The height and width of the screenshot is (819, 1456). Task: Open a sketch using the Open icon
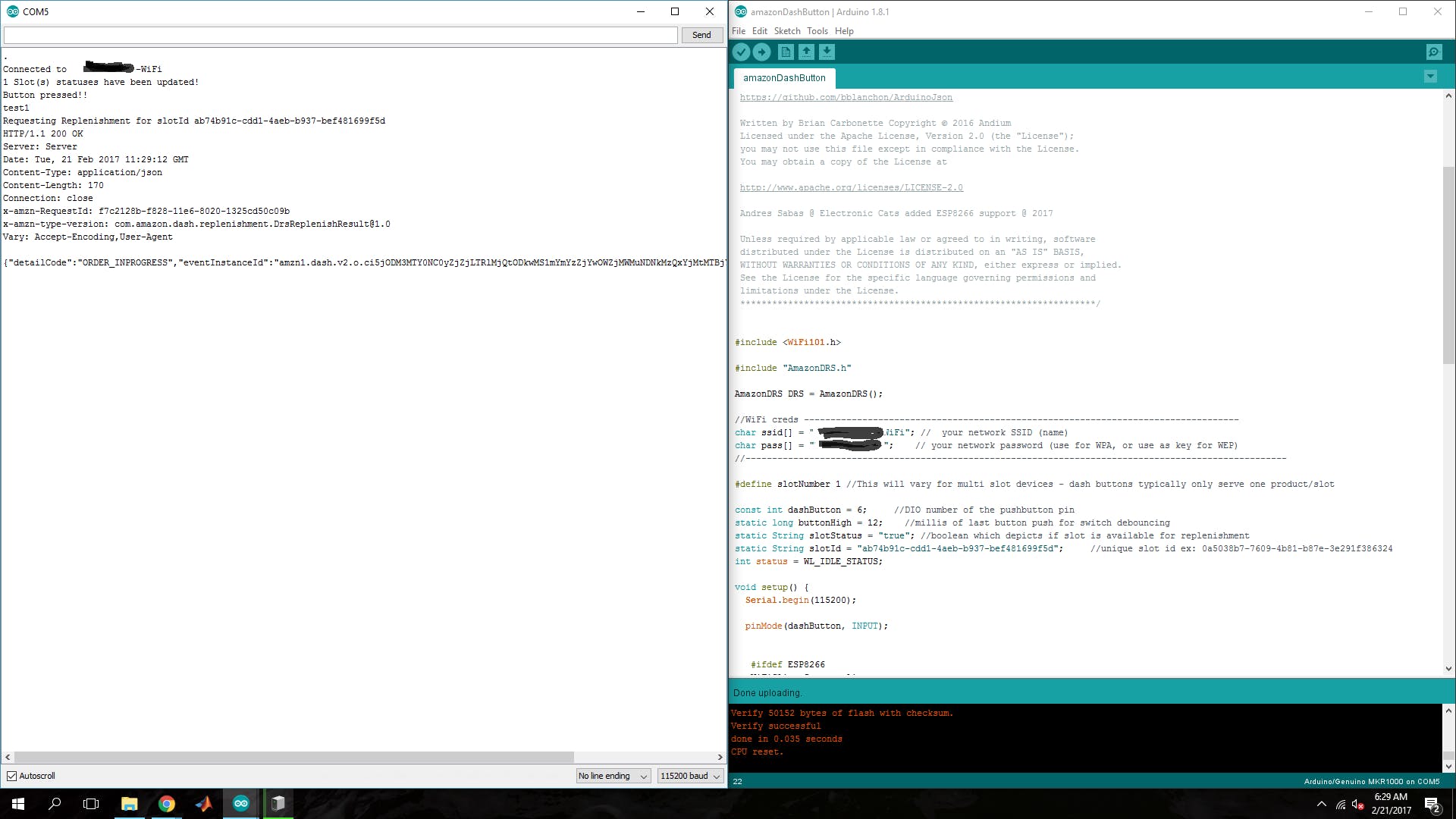point(806,52)
